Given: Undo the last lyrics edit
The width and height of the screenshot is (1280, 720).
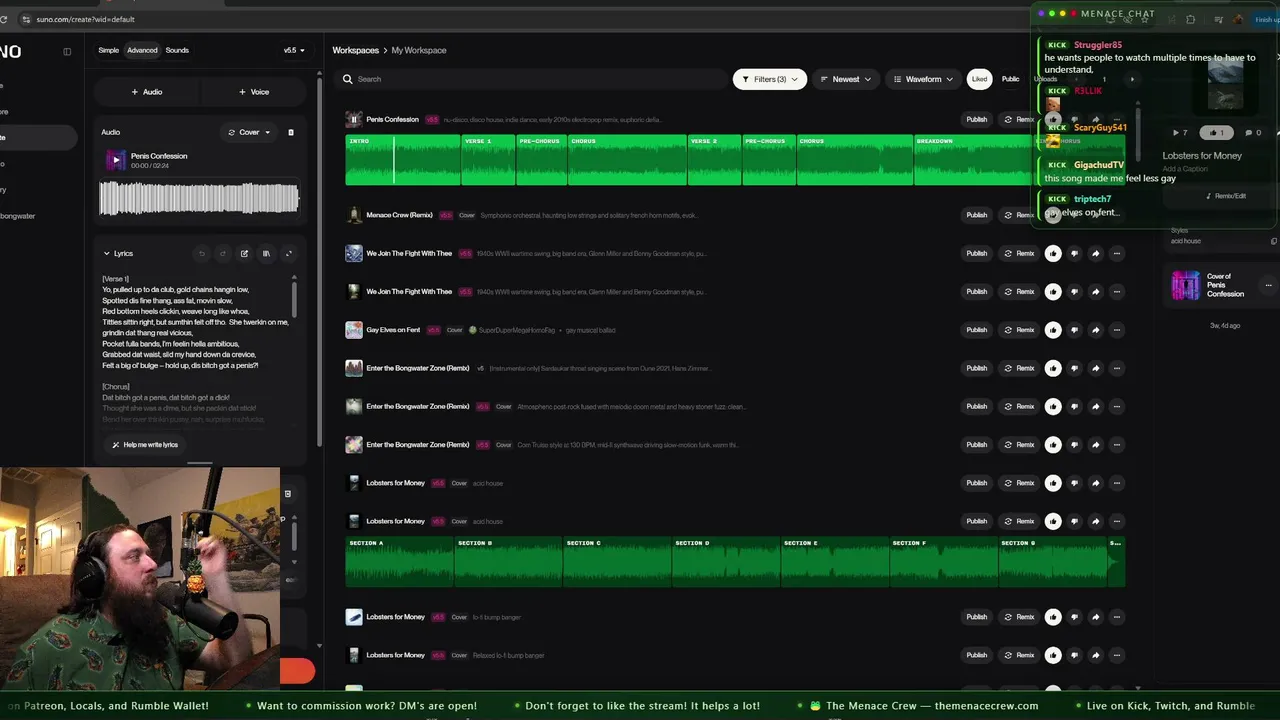Looking at the screenshot, I should pyautogui.click(x=201, y=254).
